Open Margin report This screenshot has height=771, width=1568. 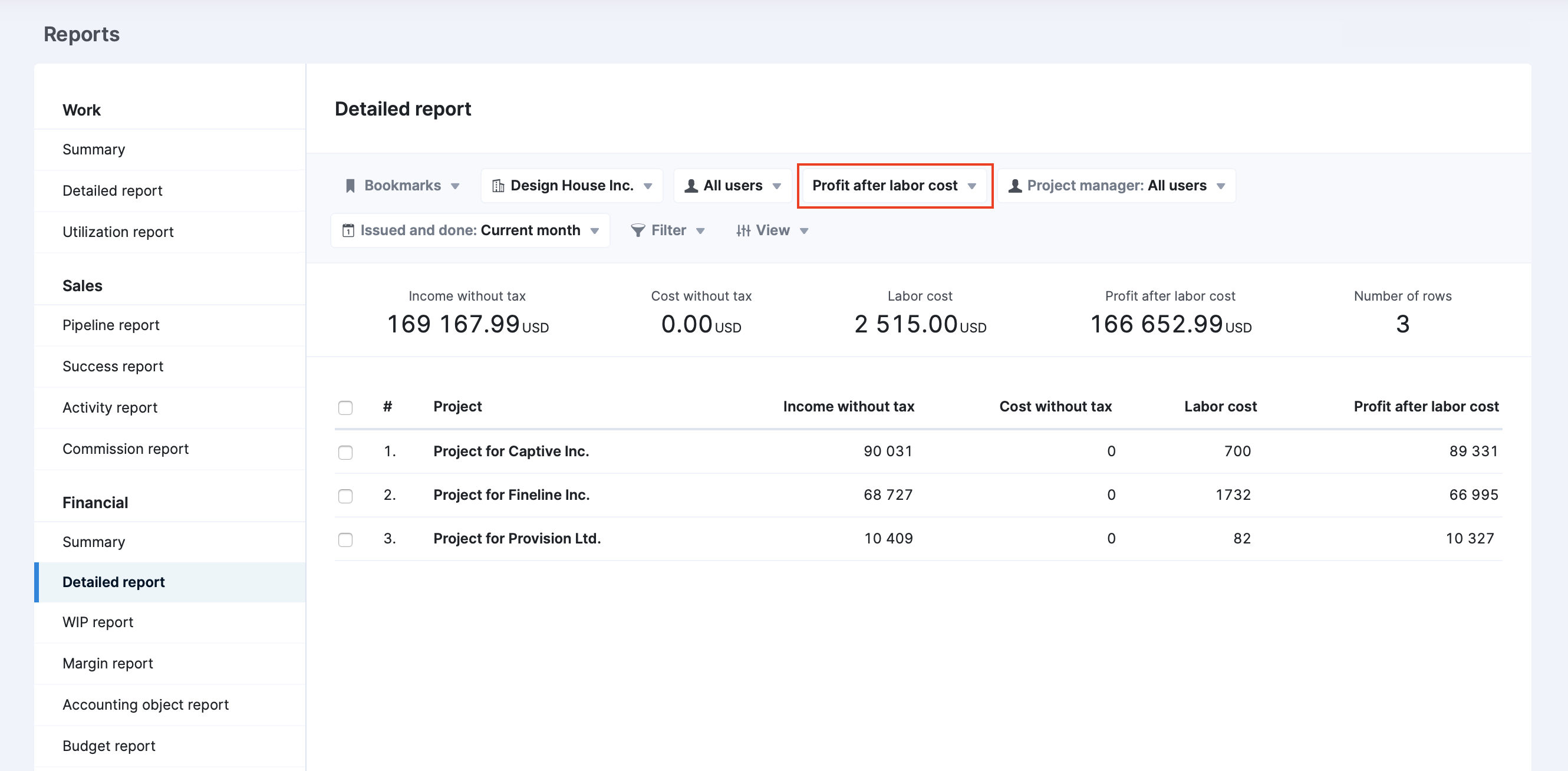click(170, 664)
